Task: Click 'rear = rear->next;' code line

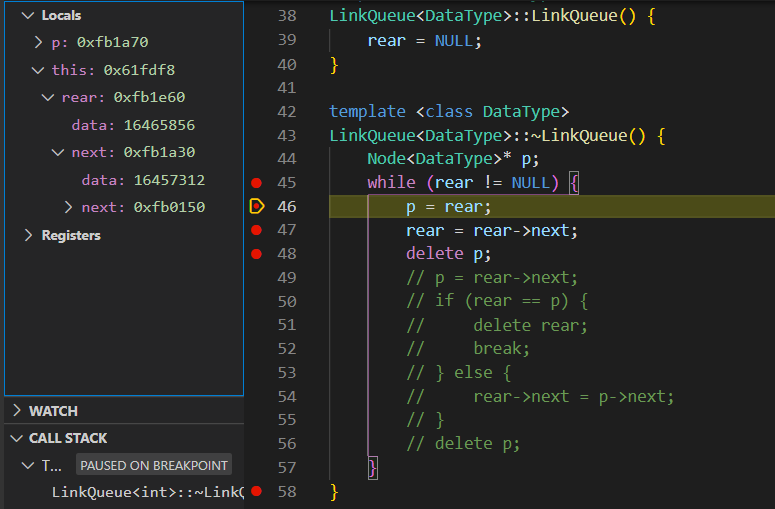Action: [x=492, y=230]
